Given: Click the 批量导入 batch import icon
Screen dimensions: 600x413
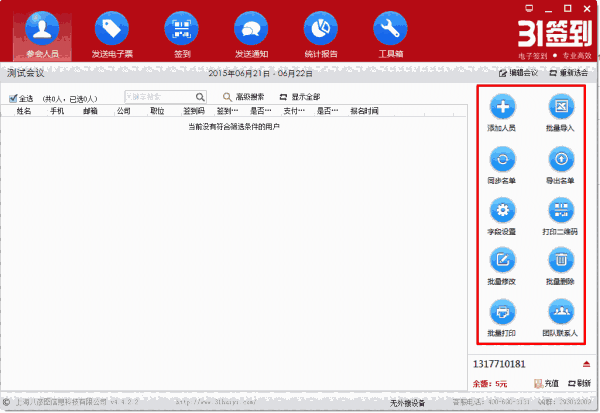Looking at the screenshot, I should 561,107.
